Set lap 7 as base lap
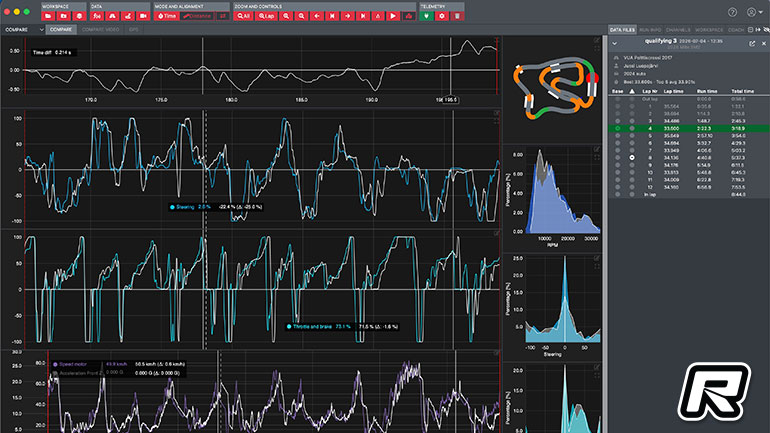Image resolution: width=770 pixels, height=433 pixels. tap(618, 150)
